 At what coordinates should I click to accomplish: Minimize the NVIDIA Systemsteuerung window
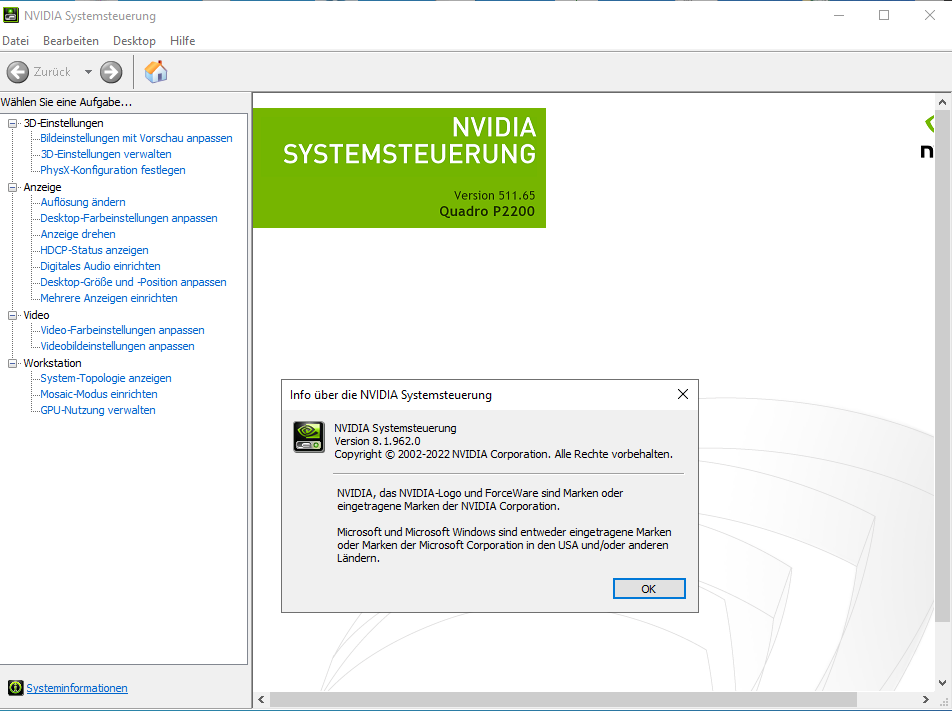(x=839, y=15)
